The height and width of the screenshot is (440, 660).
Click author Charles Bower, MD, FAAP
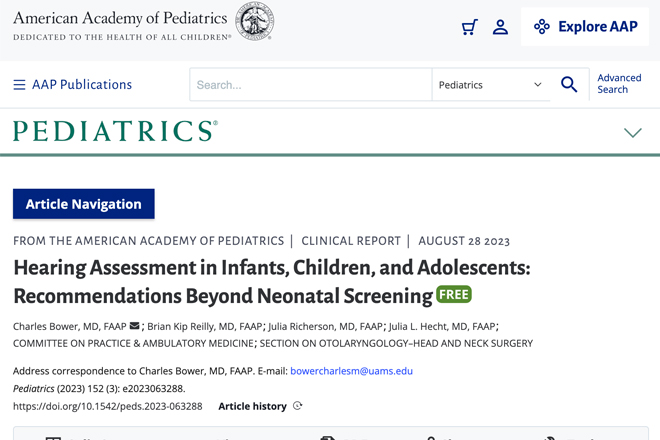tap(69, 327)
